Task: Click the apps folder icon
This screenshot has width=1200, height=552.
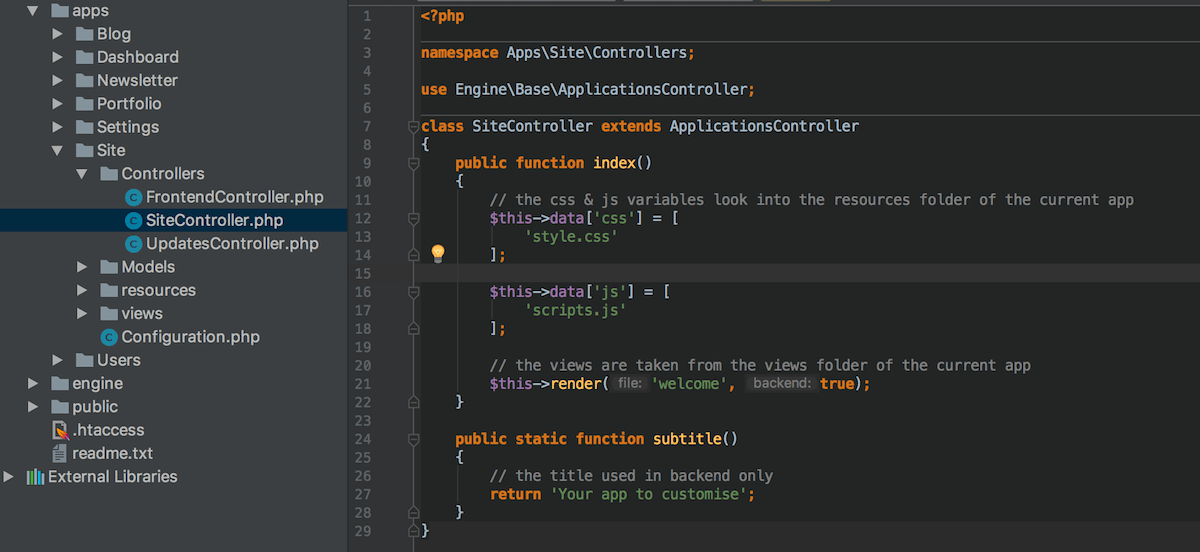Action: point(59,11)
